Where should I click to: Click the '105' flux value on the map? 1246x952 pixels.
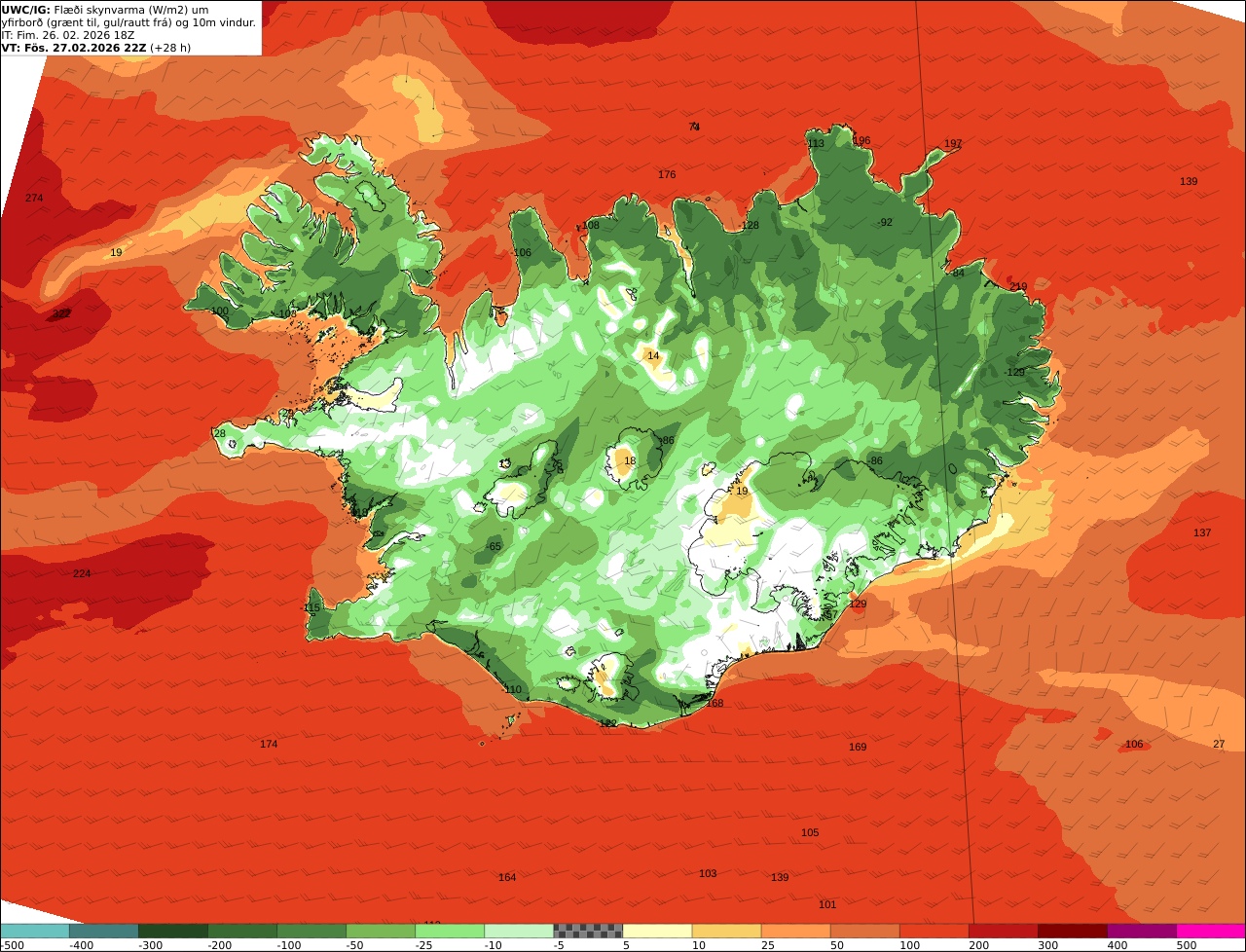point(810,832)
